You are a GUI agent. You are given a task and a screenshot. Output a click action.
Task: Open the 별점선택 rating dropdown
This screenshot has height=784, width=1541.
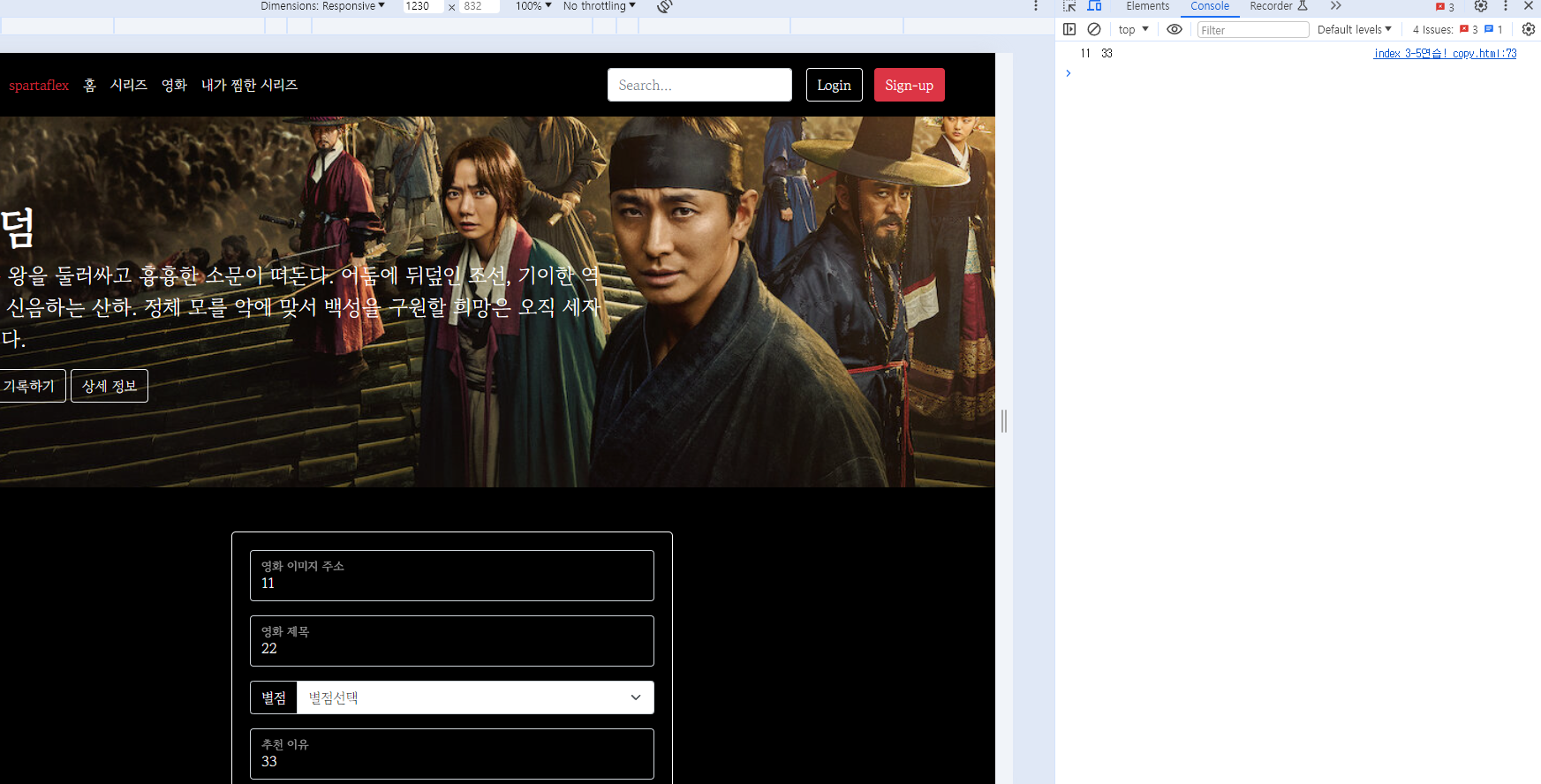[475, 697]
